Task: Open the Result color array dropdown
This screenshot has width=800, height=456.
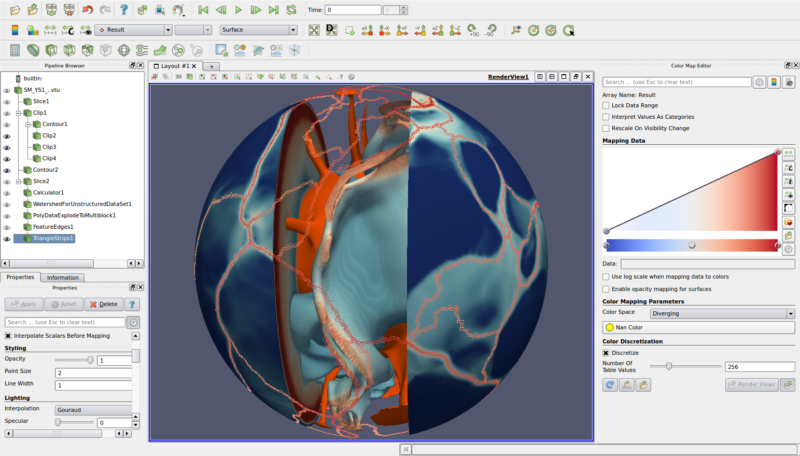Action: [x=133, y=30]
